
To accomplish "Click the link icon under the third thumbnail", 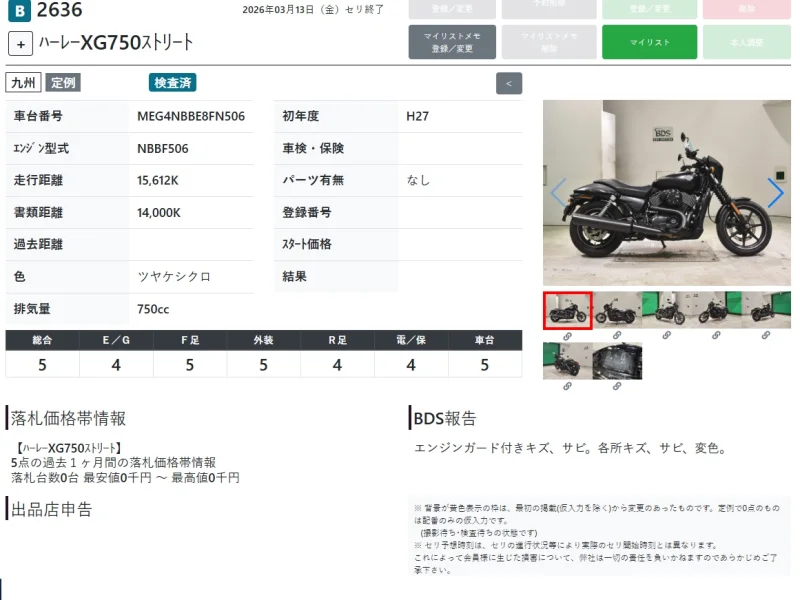I will 666,335.
